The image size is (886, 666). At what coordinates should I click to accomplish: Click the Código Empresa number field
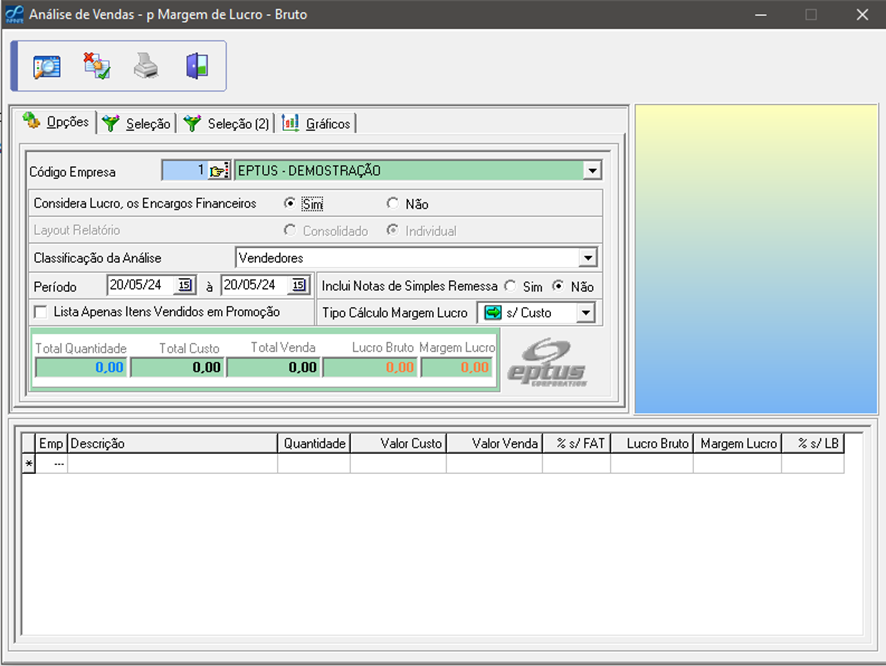pyautogui.click(x=184, y=171)
